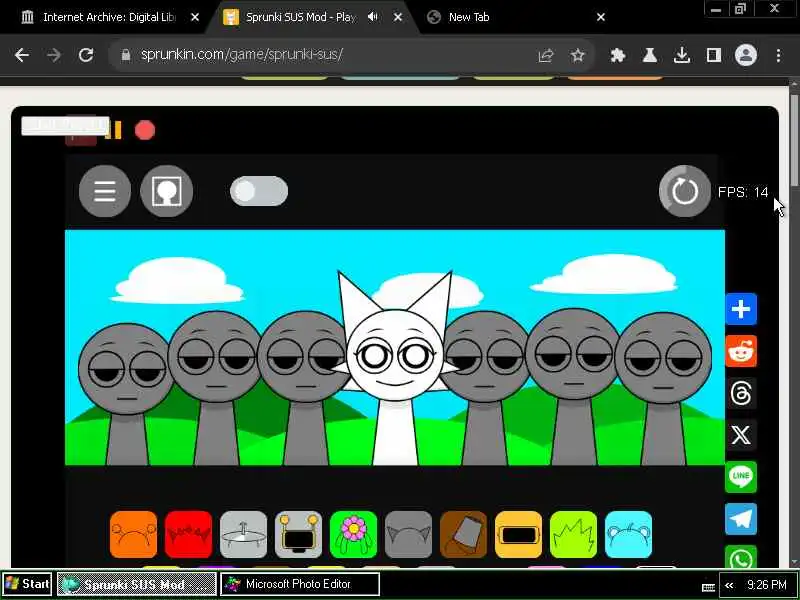Open the Chrome Labs flask icon
The width and height of the screenshot is (800, 600).
coord(649,55)
